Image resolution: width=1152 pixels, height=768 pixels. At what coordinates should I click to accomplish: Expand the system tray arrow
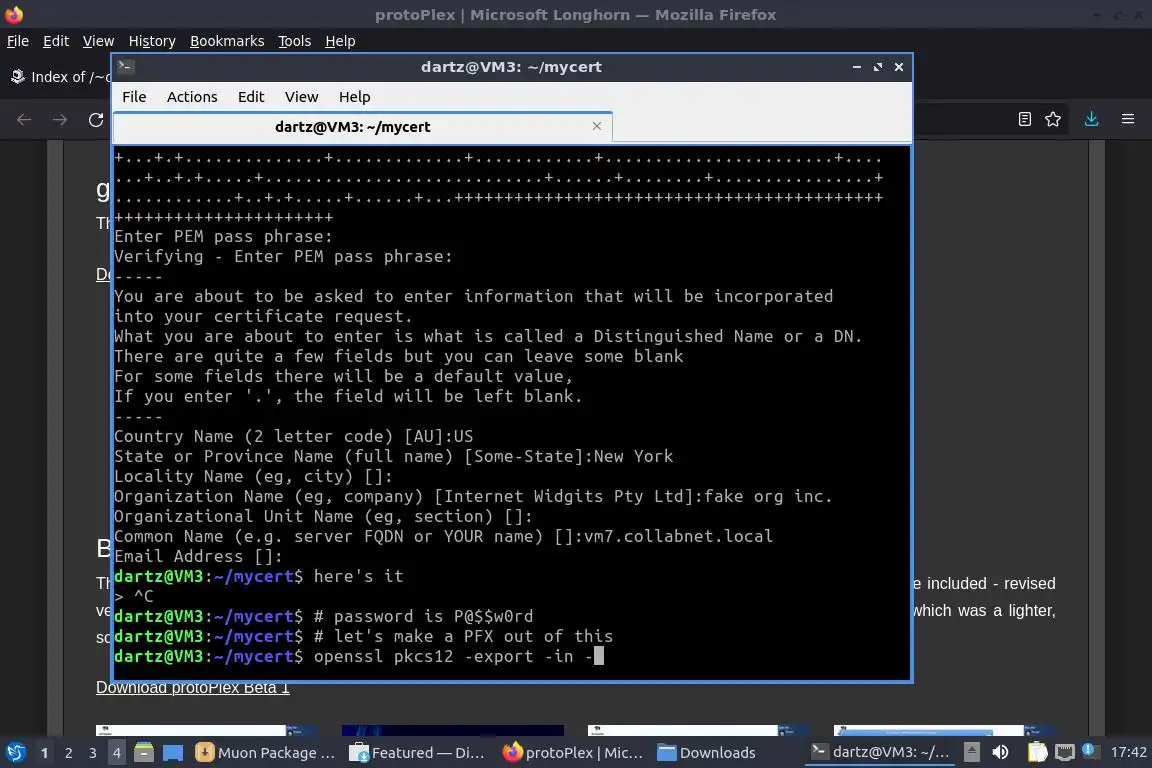tap(971, 752)
